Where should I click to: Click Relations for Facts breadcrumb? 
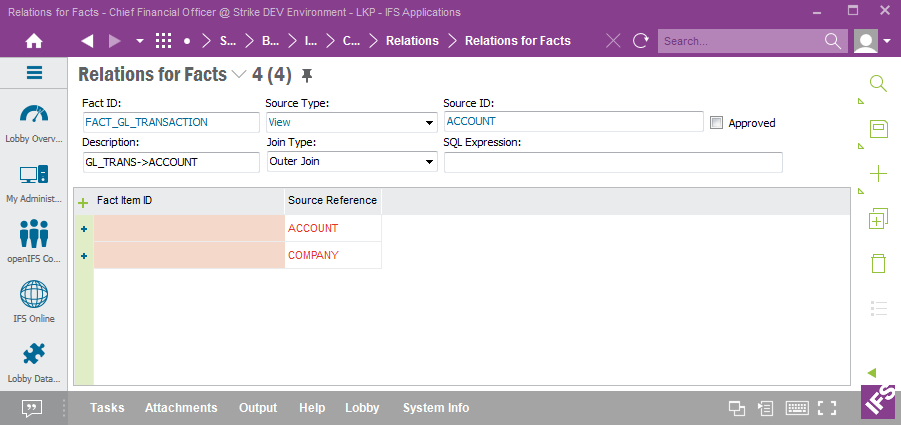(x=518, y=41)
